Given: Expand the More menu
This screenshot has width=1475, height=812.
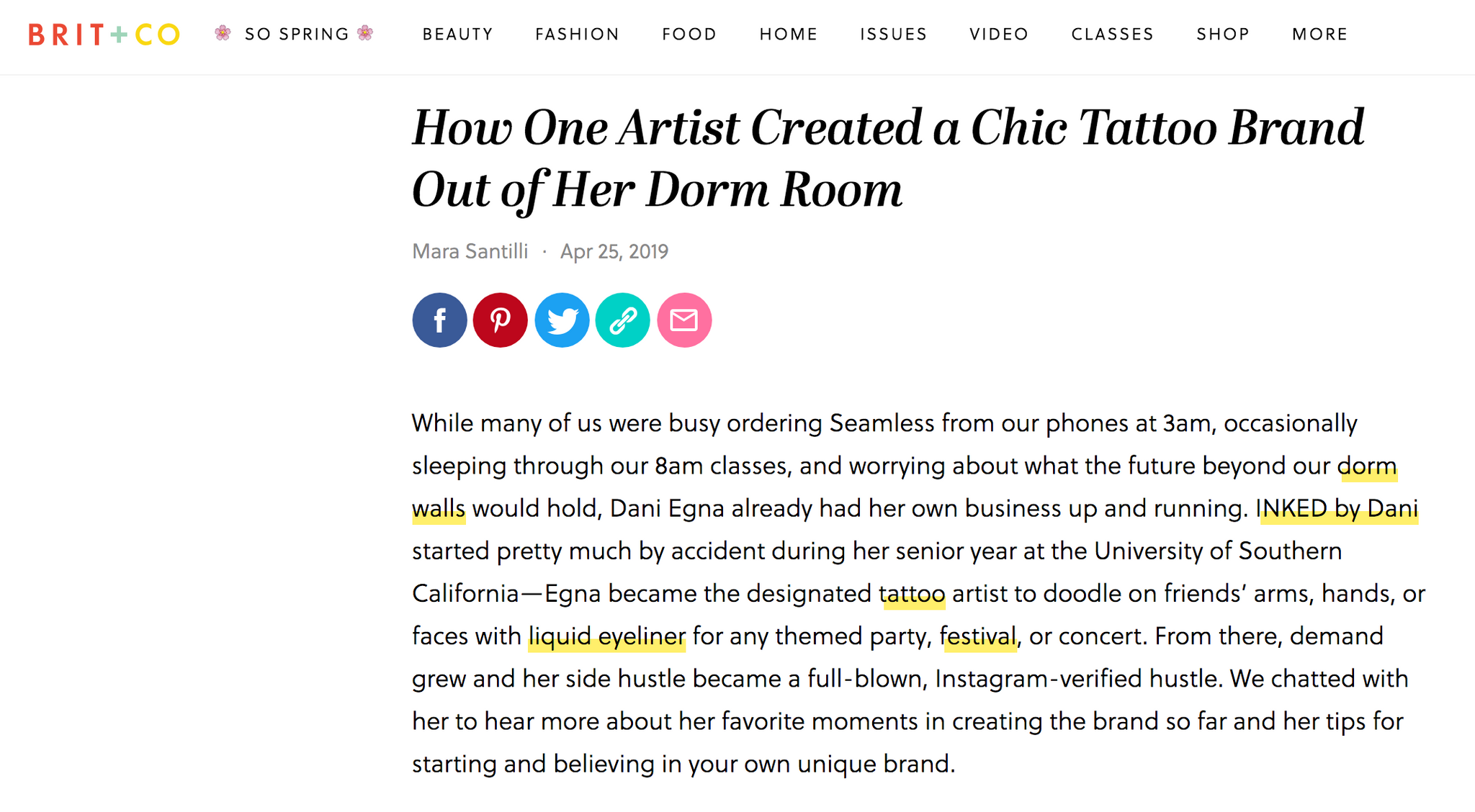Looking at the screenshot, I should [1319, 35].
